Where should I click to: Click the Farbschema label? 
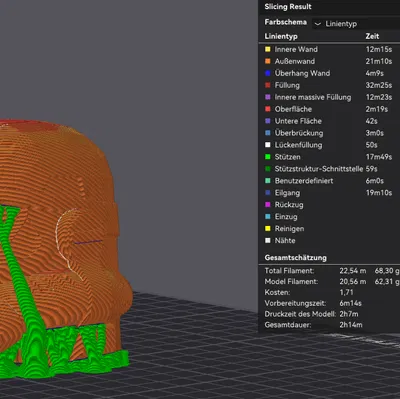[x=285, y=22]
